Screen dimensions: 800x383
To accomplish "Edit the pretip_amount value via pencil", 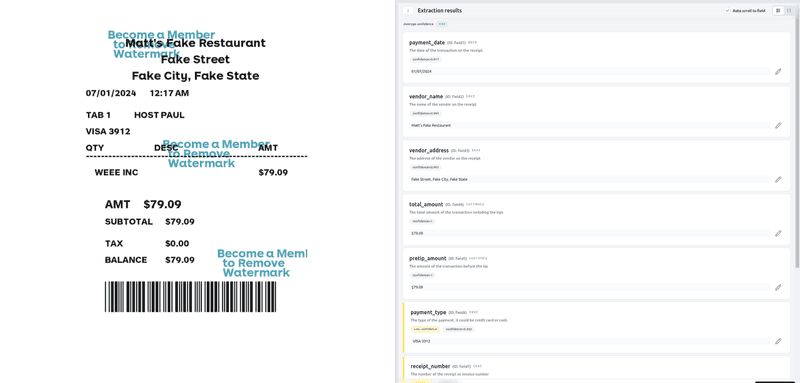I will point(778,287).
